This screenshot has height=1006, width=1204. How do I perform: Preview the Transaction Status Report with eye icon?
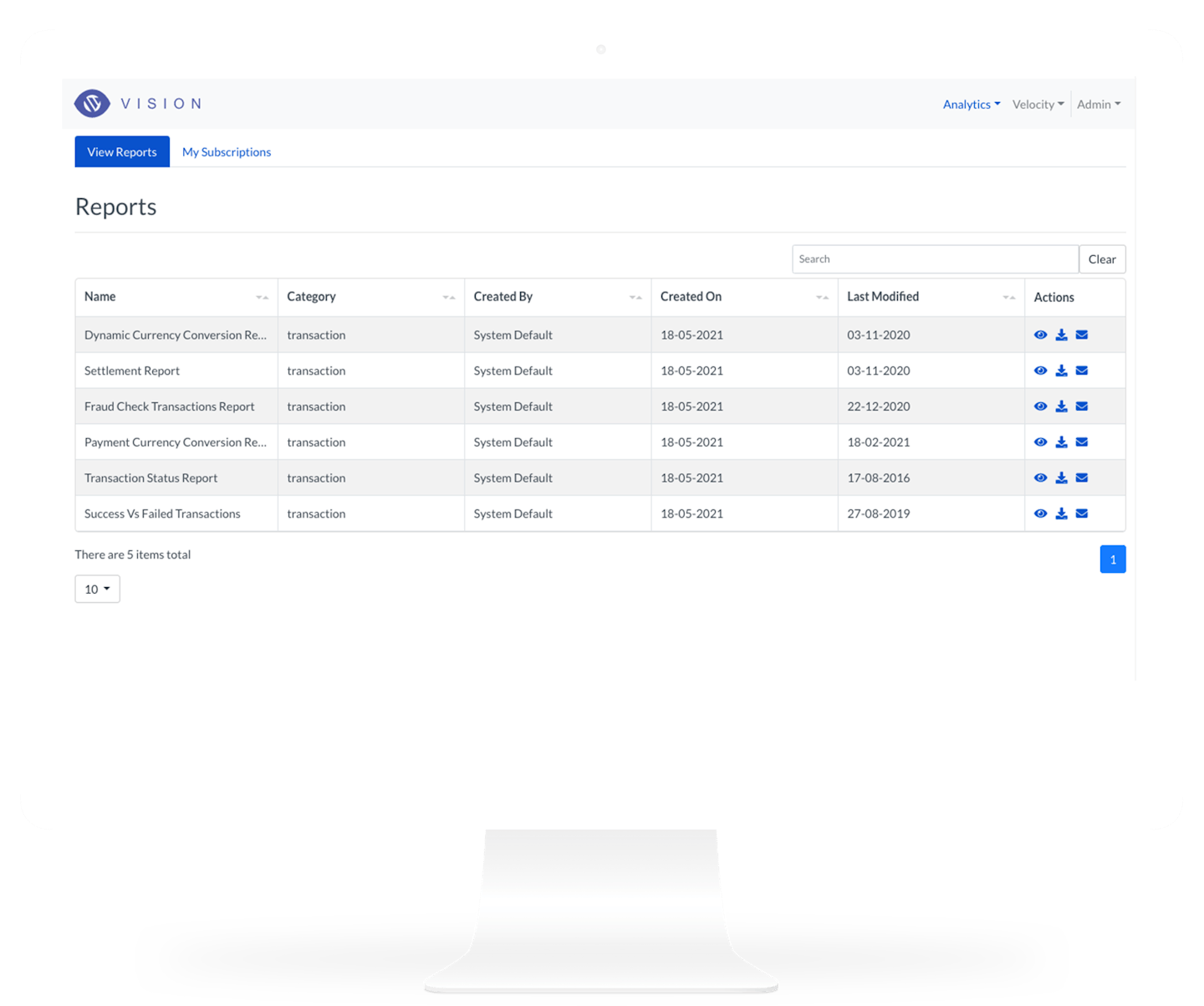(1040, 477)
